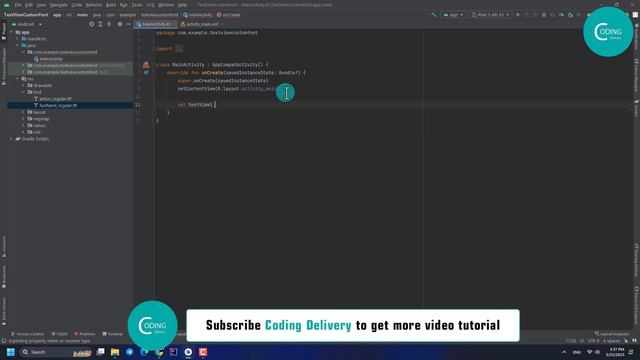This screenshot has width=640, height=360.
Task: Open File Explorer from the taskbar
Action: click(115, 352)
